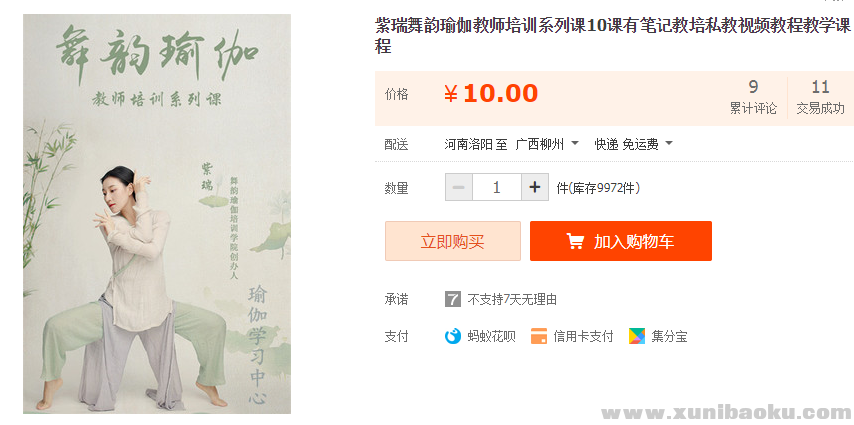Click the Jifenbao colorful icon

pos(637,336)
